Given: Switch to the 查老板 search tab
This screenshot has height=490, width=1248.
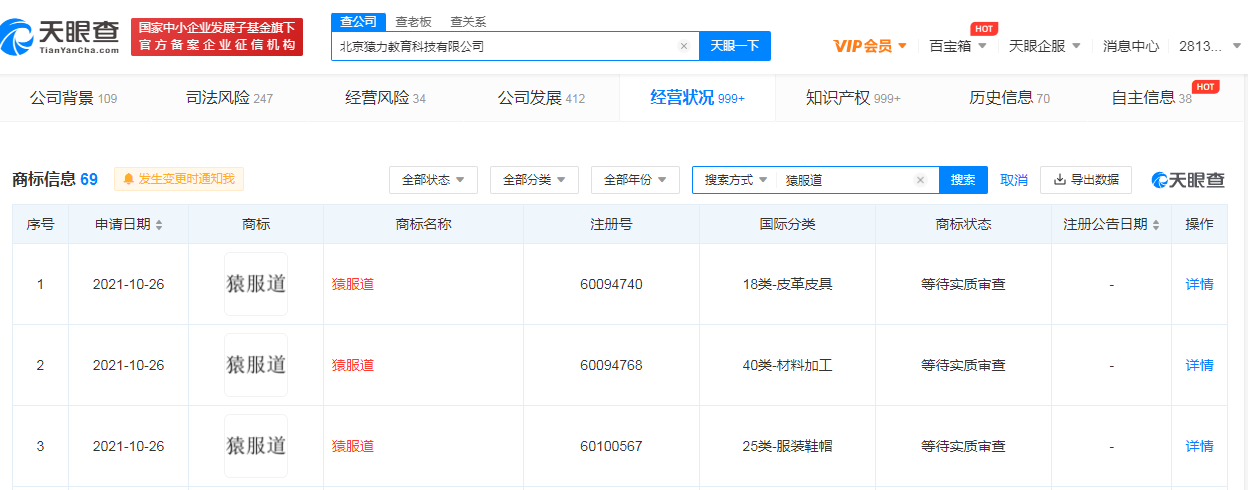Looking at the screenshot, I should coord(413,21).
